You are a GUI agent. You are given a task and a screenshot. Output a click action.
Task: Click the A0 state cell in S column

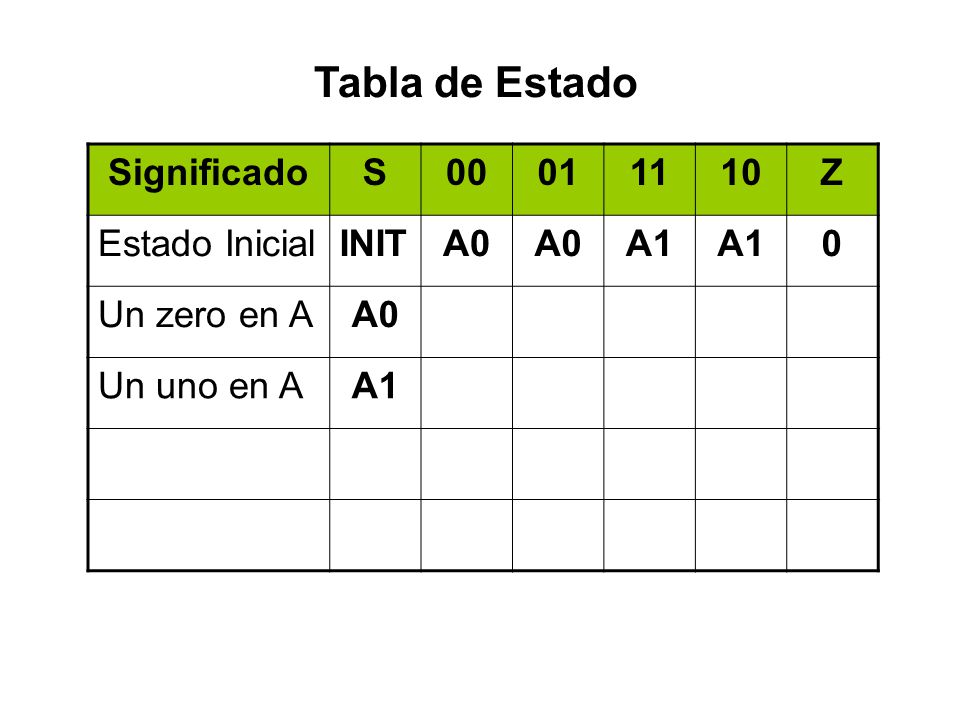(375, 322)
